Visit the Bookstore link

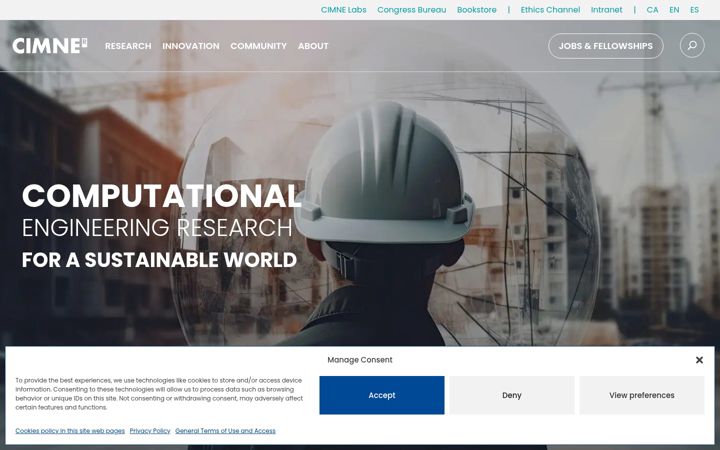pyautogui.click(x=477, y=10)
